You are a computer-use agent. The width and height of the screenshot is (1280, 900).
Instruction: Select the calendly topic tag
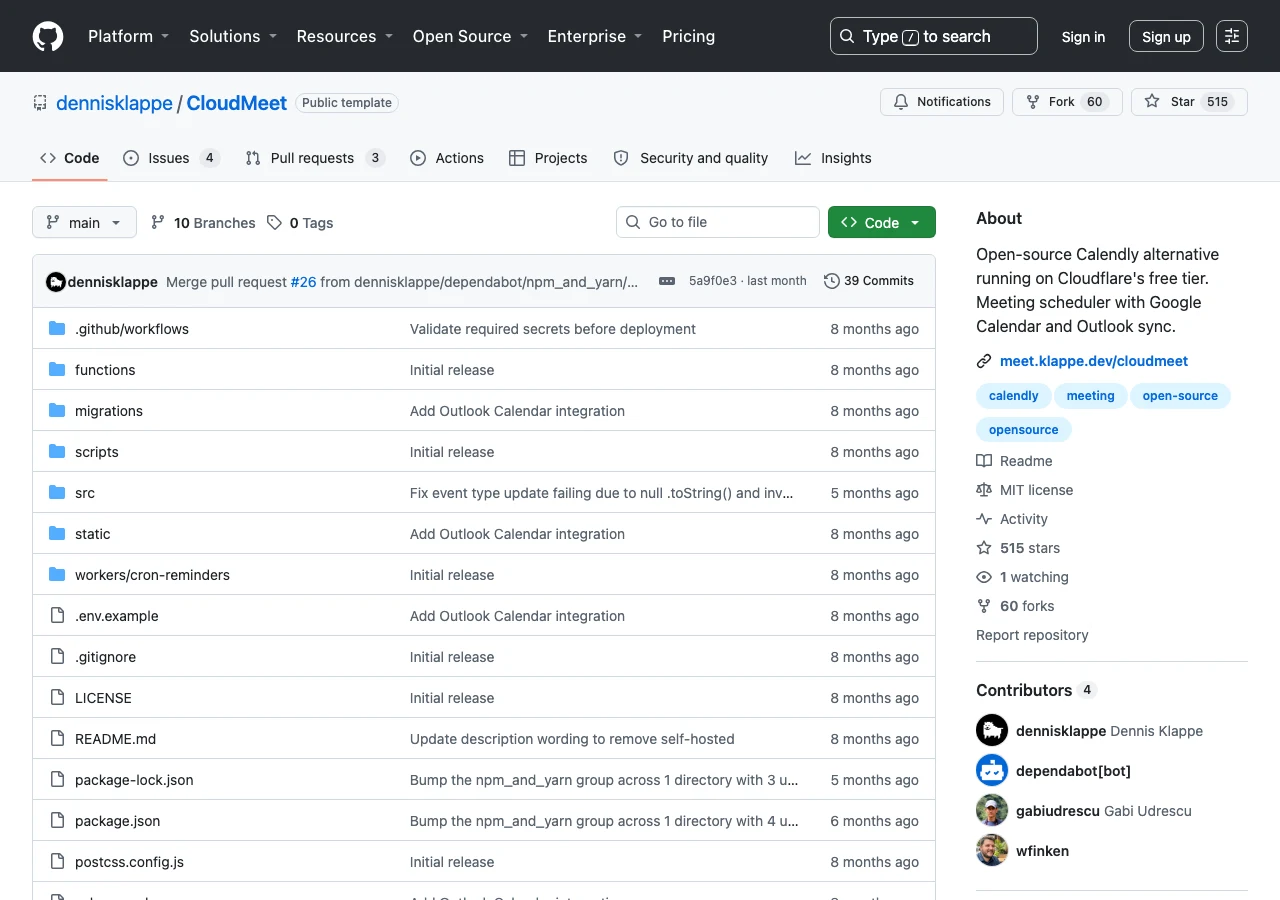point(1013,396)
